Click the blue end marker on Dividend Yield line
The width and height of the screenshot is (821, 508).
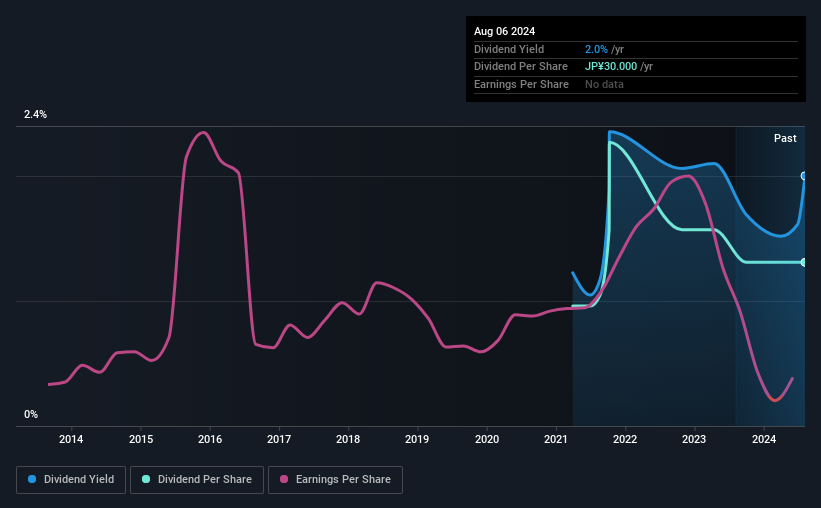click(x=804, y=176)
